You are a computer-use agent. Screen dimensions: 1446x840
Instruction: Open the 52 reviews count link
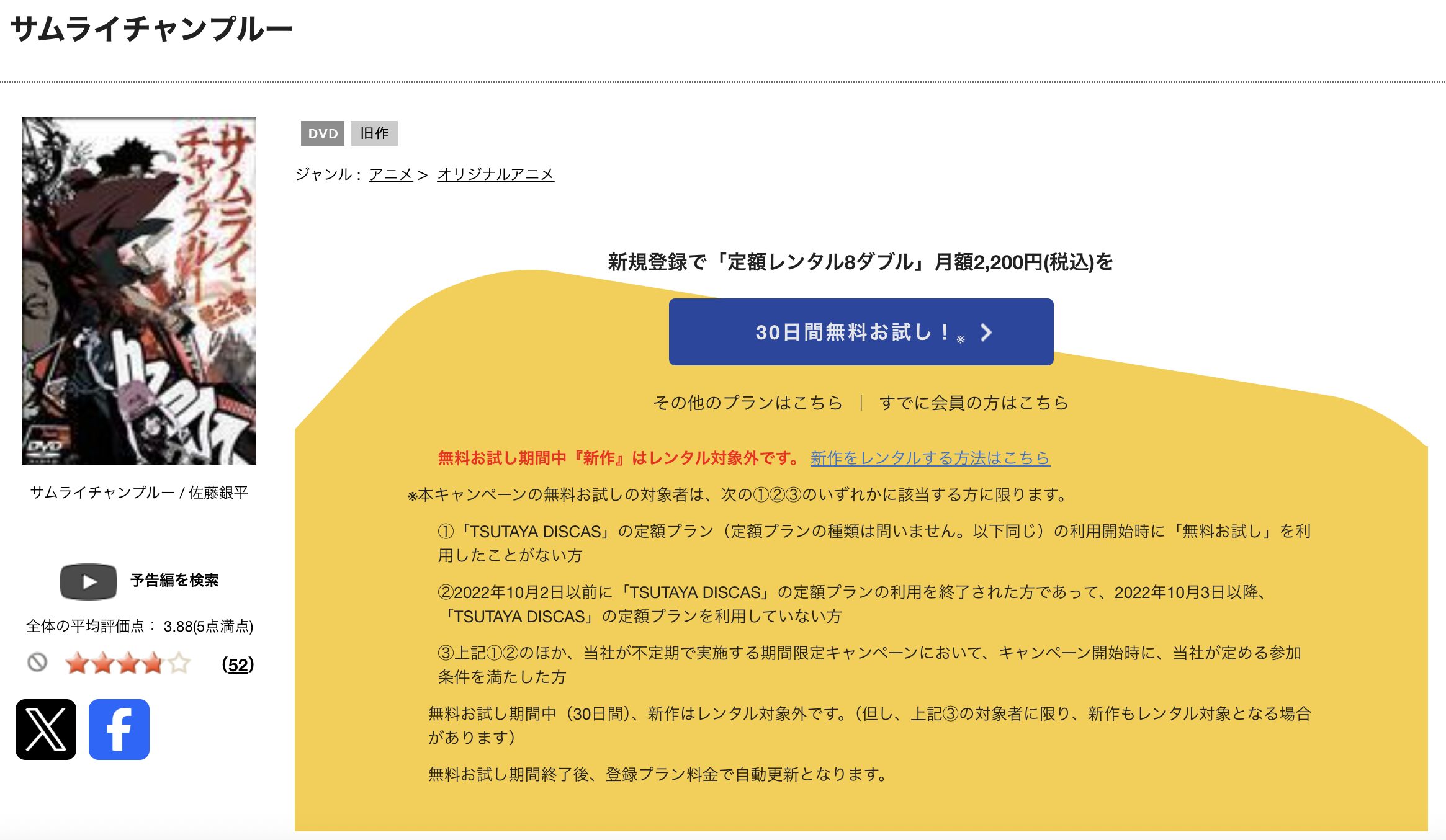click(x=238, y=664)
